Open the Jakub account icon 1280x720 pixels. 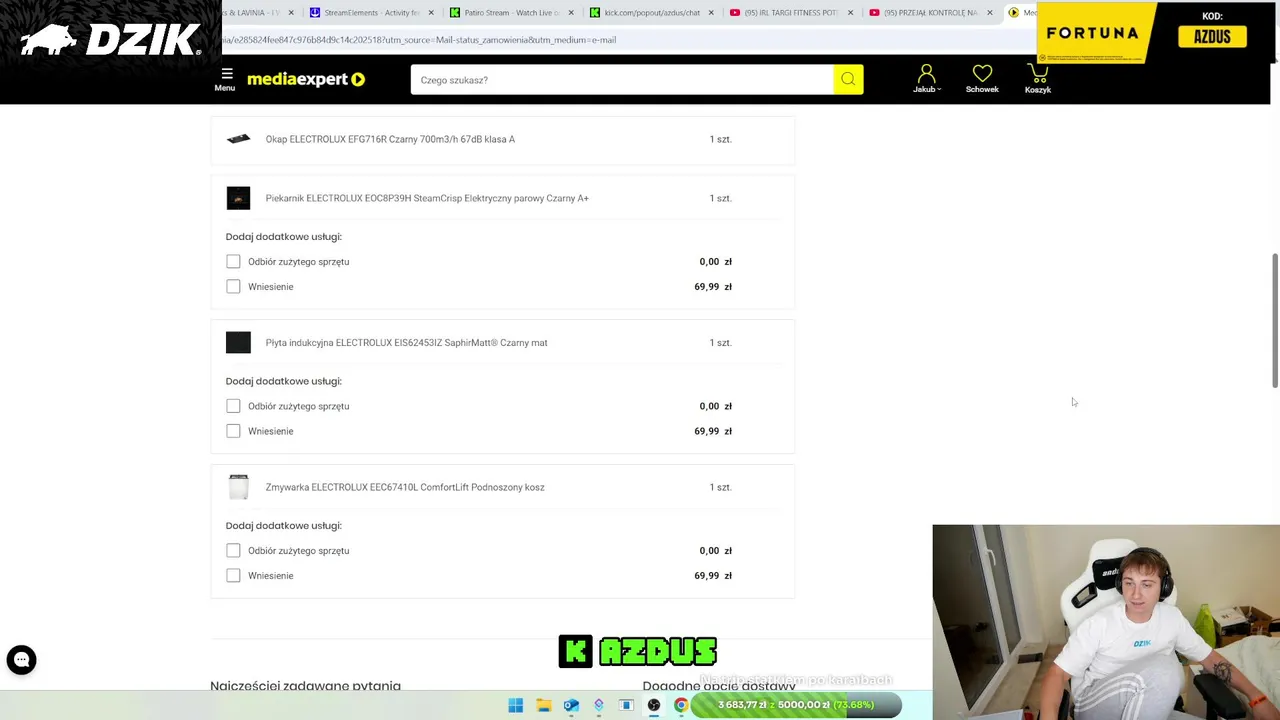[x=926, y=74]
